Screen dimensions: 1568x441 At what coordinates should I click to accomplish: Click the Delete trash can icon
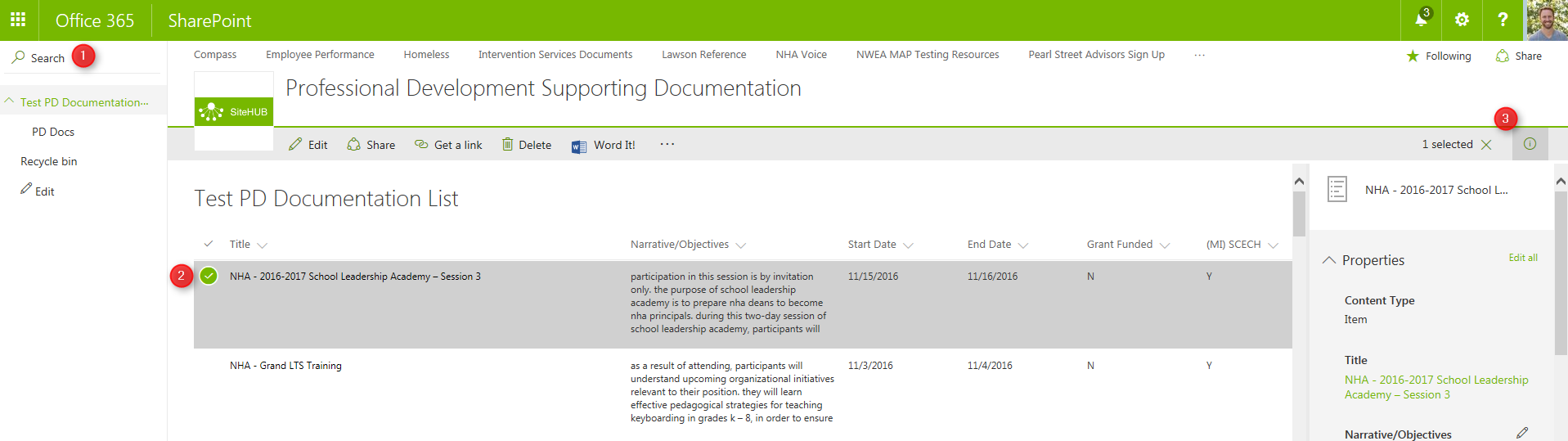(x=507, y=144)
